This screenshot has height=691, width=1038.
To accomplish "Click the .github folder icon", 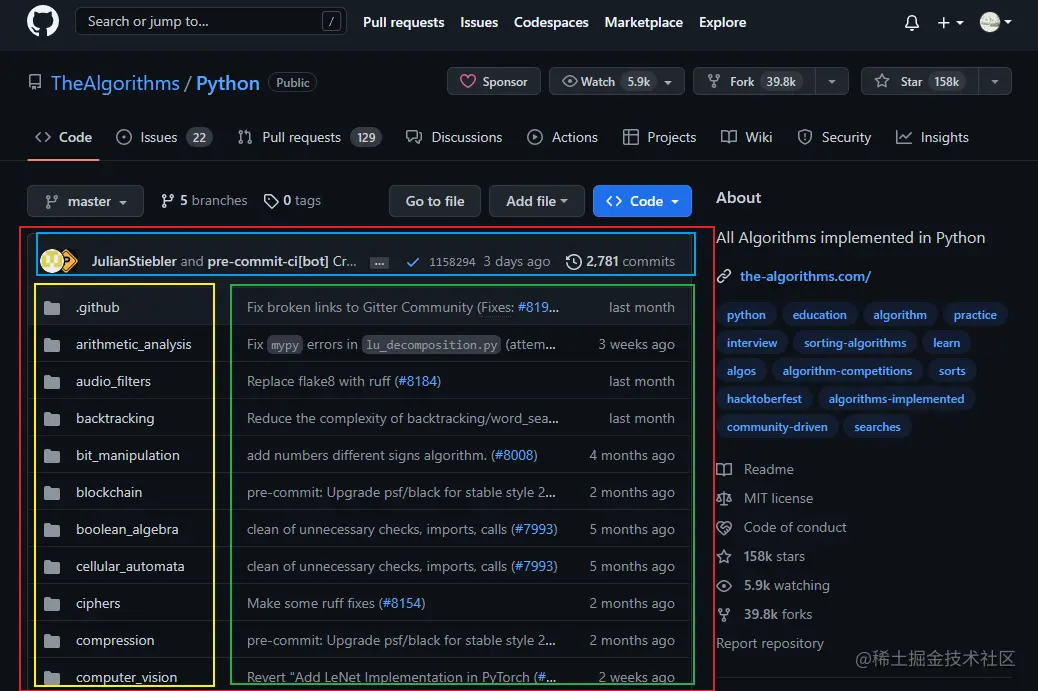I will [x=53, y=307].
